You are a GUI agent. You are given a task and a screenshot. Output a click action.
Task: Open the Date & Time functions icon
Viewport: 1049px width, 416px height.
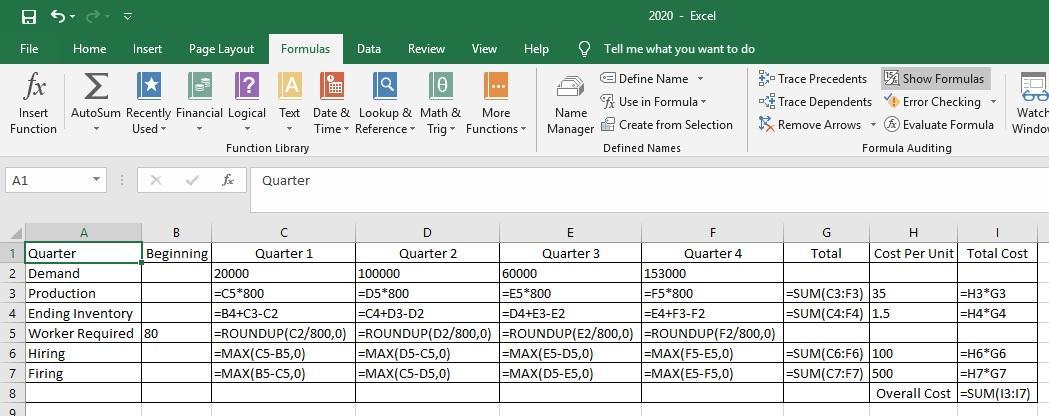click(332, 86)
